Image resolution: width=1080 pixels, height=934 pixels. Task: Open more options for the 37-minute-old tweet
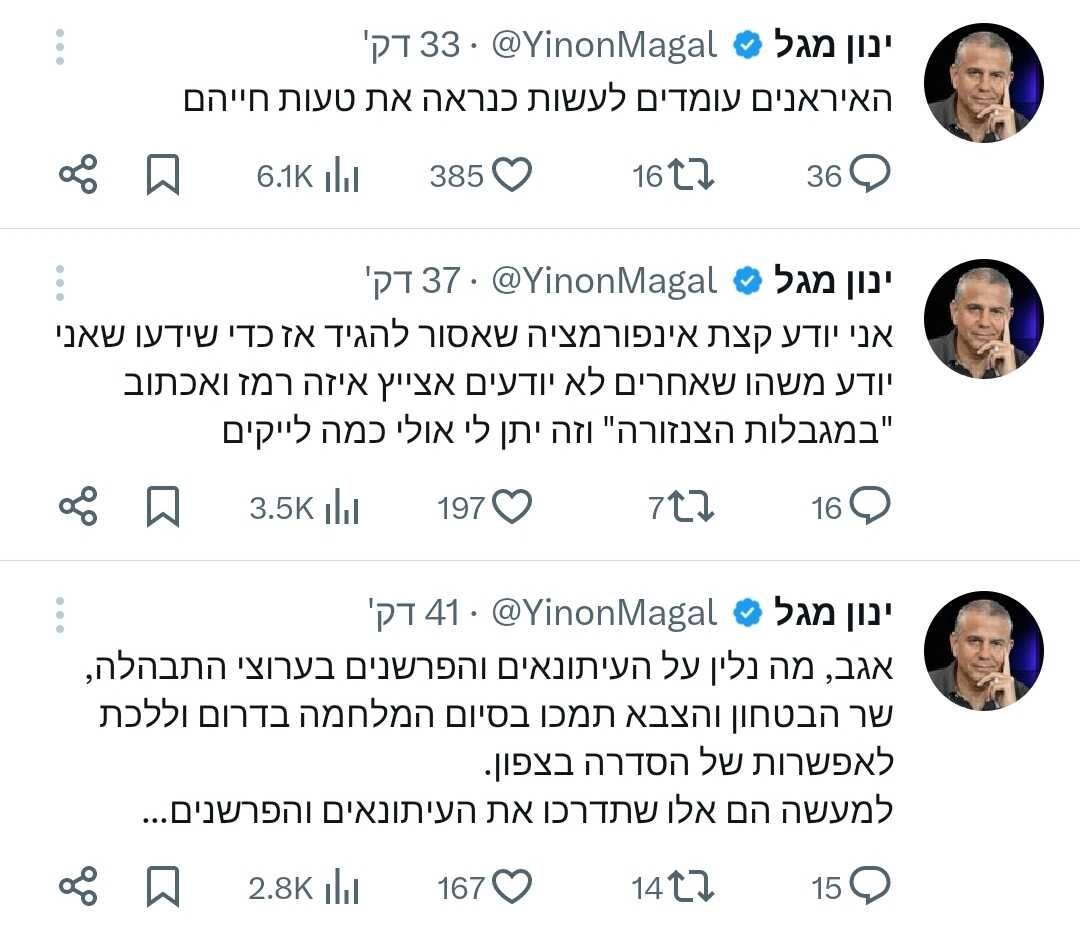(x=60, y=283)
